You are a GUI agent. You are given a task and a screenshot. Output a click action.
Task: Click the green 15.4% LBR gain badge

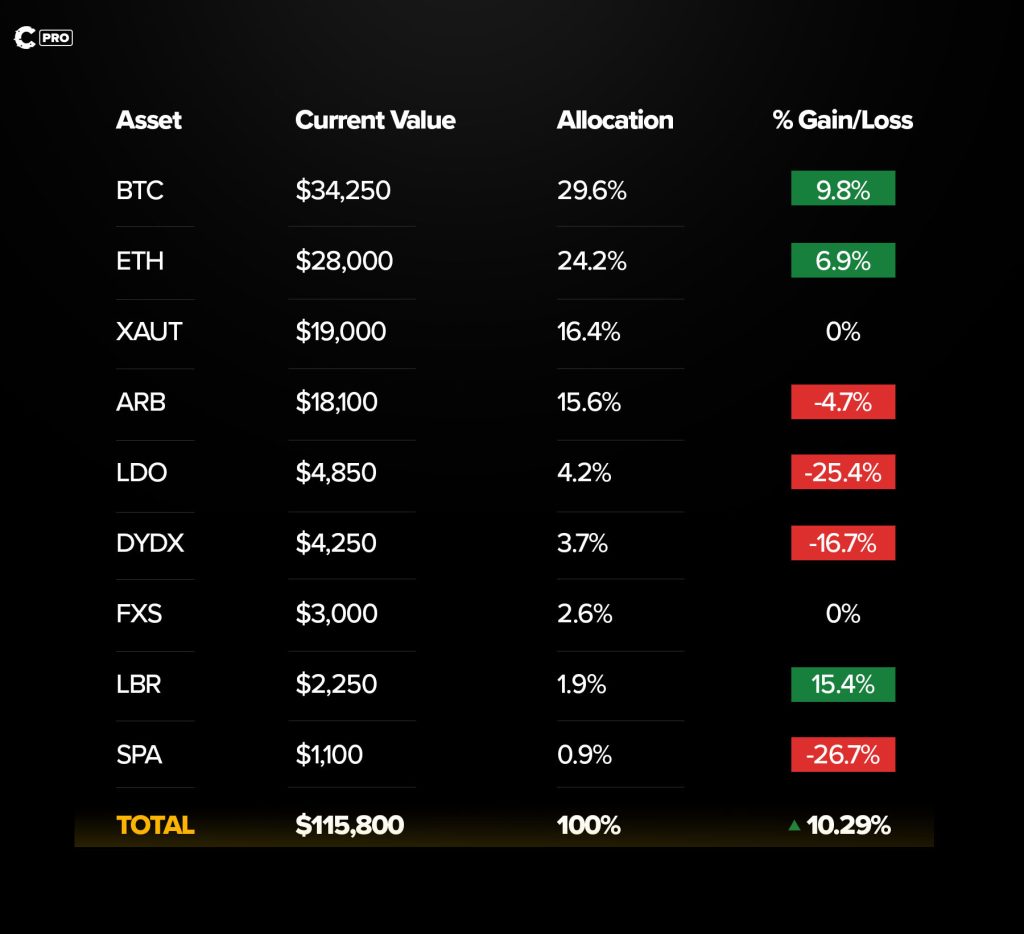click(843, 685)
